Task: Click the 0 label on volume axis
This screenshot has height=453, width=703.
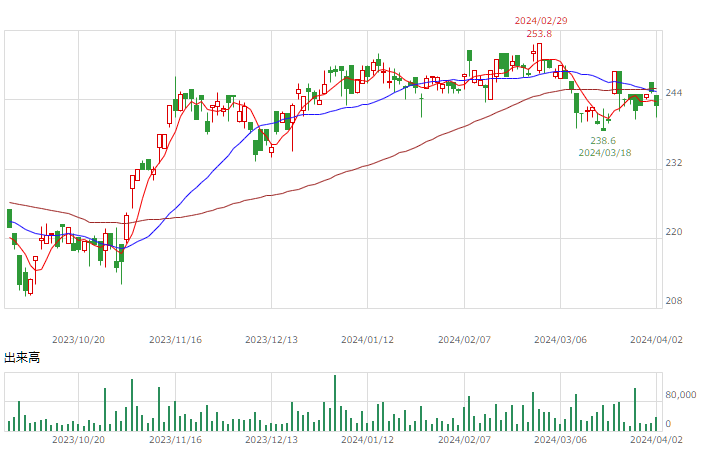Action: tap(668, 424)
